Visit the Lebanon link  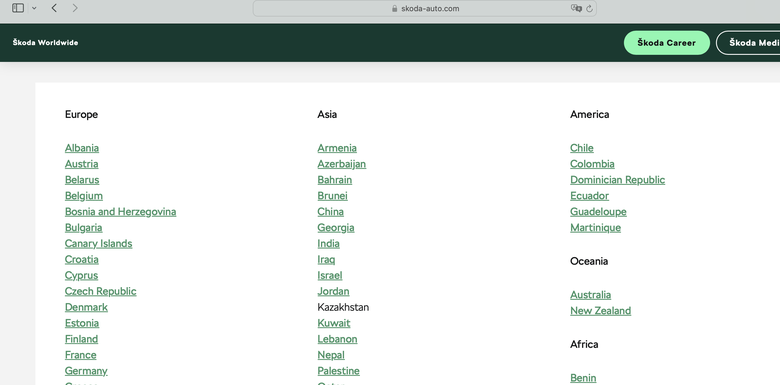[337, 339]
